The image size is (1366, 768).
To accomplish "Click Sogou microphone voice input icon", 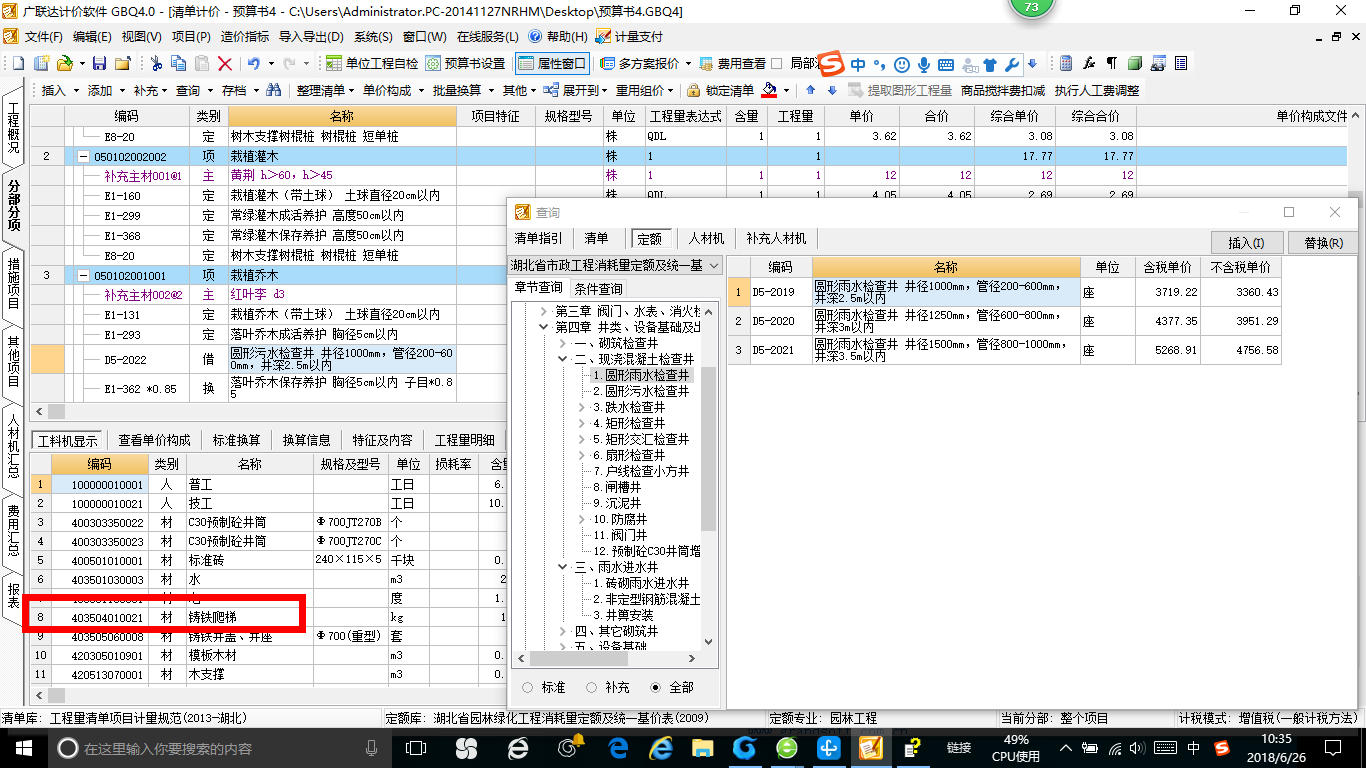I will point(924,64).
